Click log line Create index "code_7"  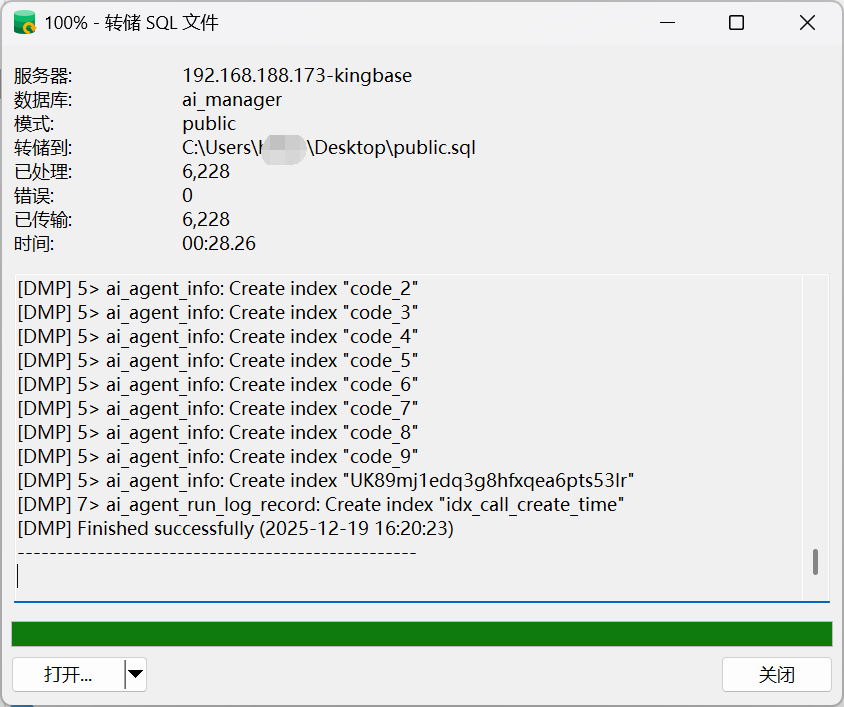coord(218,408)
